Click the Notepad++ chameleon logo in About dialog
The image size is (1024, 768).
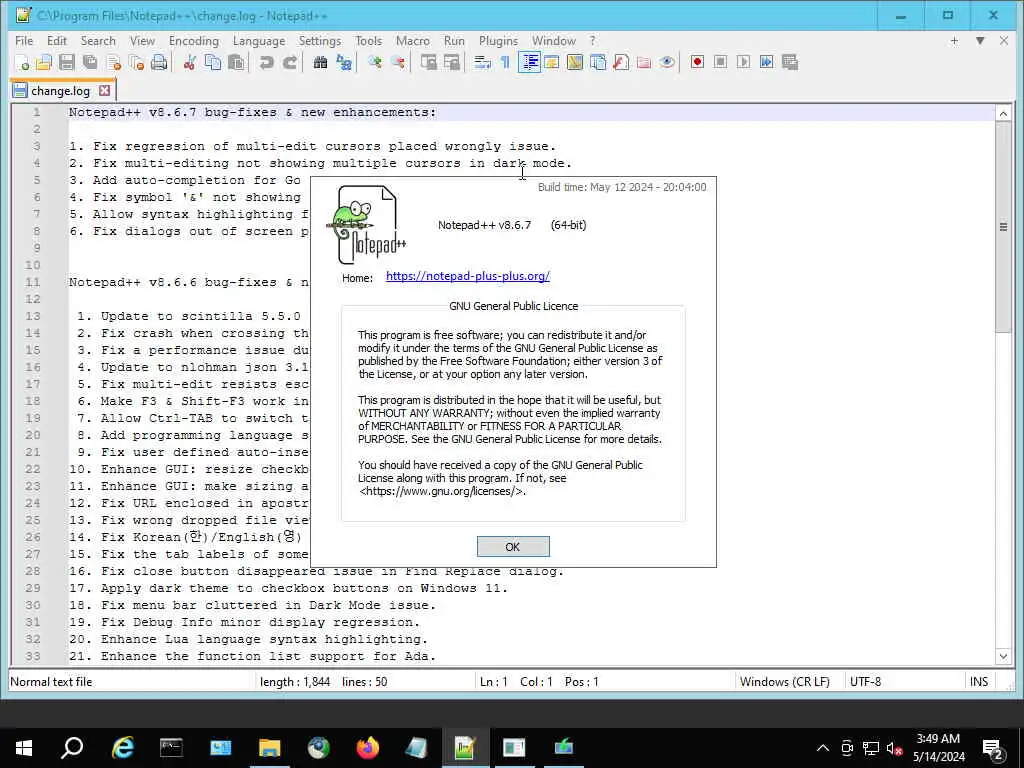click(x=366, y=225)
